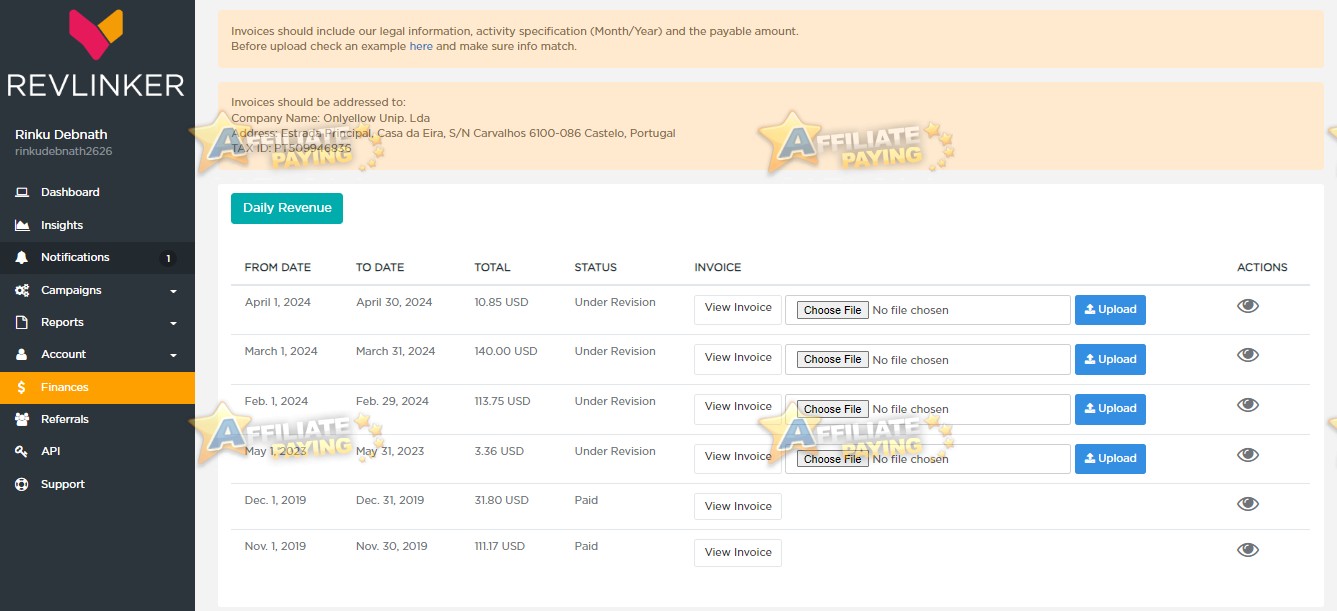Open Account via the person icon
Image resolution: width=1337 pixels, height=611 pixels.
[22, 354]
